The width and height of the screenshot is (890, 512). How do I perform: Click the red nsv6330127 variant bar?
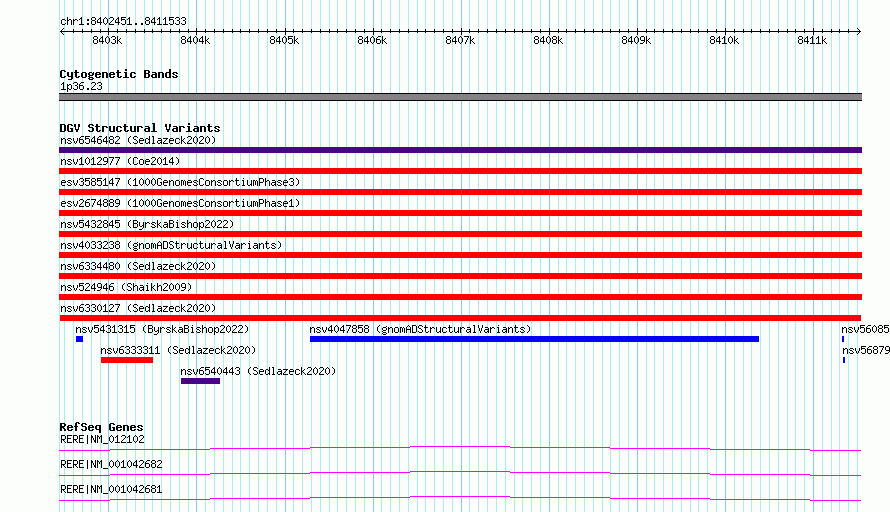tap(460, 318)
